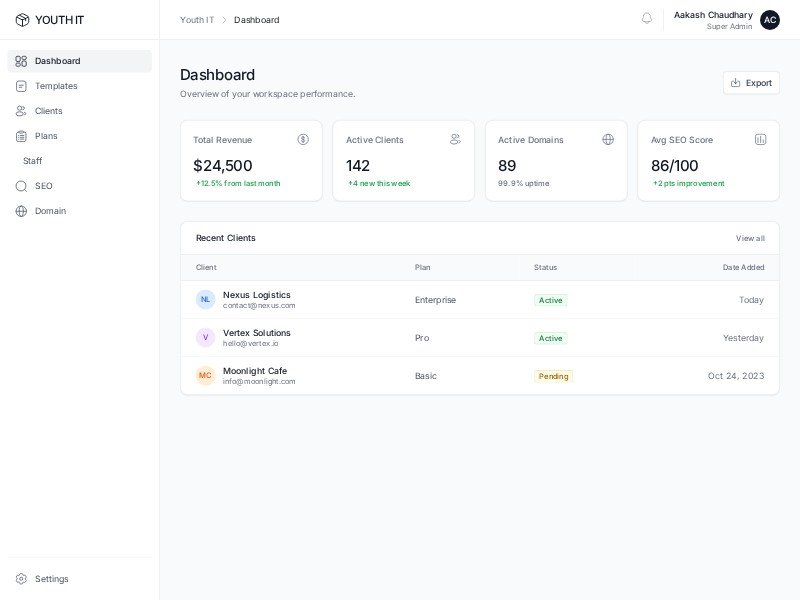Click the dollar icon on Total Revenue

[303, 139]
